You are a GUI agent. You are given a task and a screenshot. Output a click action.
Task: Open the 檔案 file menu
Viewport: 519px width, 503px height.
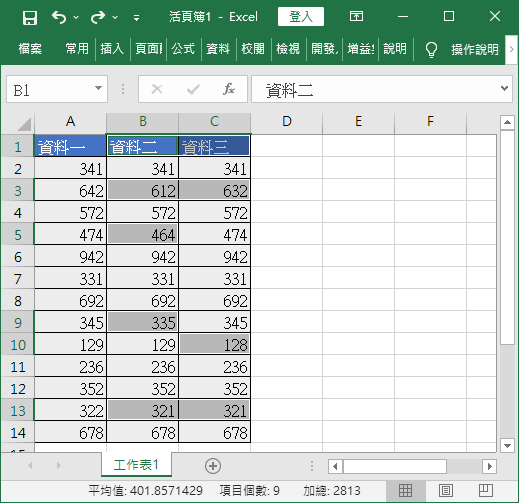coord(30,49)
